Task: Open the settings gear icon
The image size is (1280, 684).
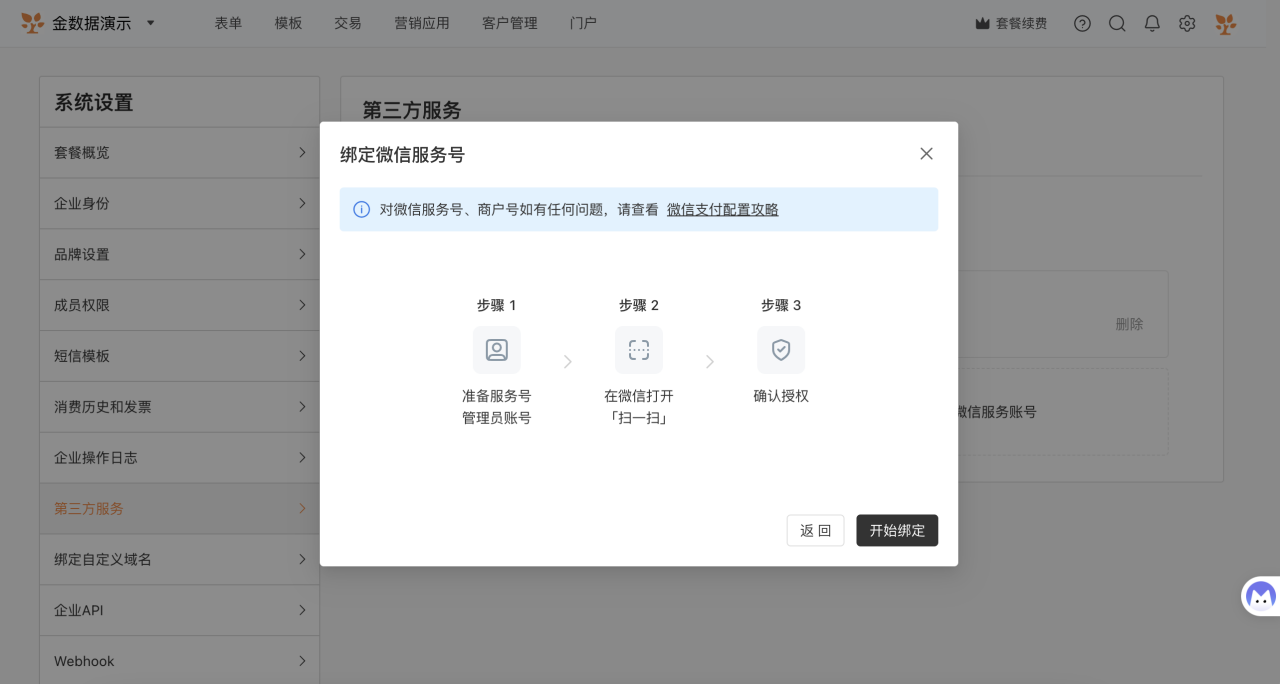Action: 1187,23
